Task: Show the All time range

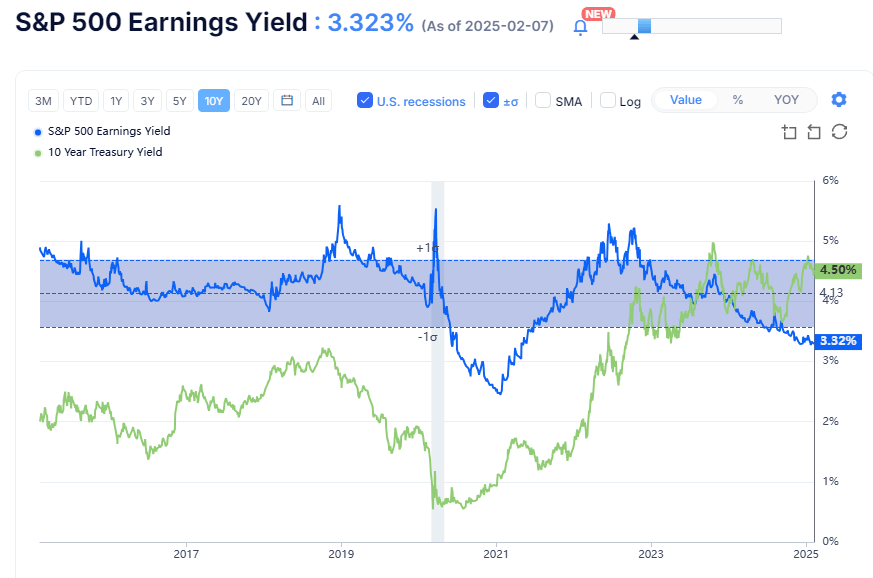Action: [x=318, y=100]
